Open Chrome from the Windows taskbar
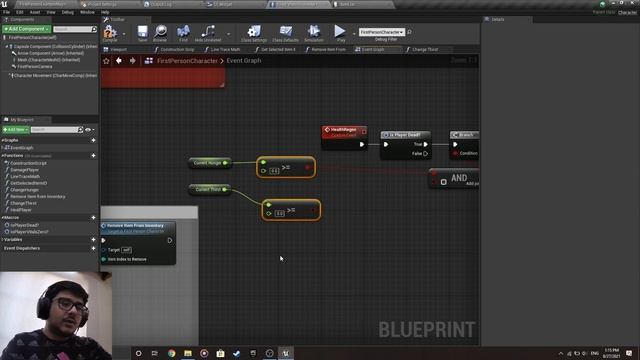 pyautogui.click(x=172, y=353)
